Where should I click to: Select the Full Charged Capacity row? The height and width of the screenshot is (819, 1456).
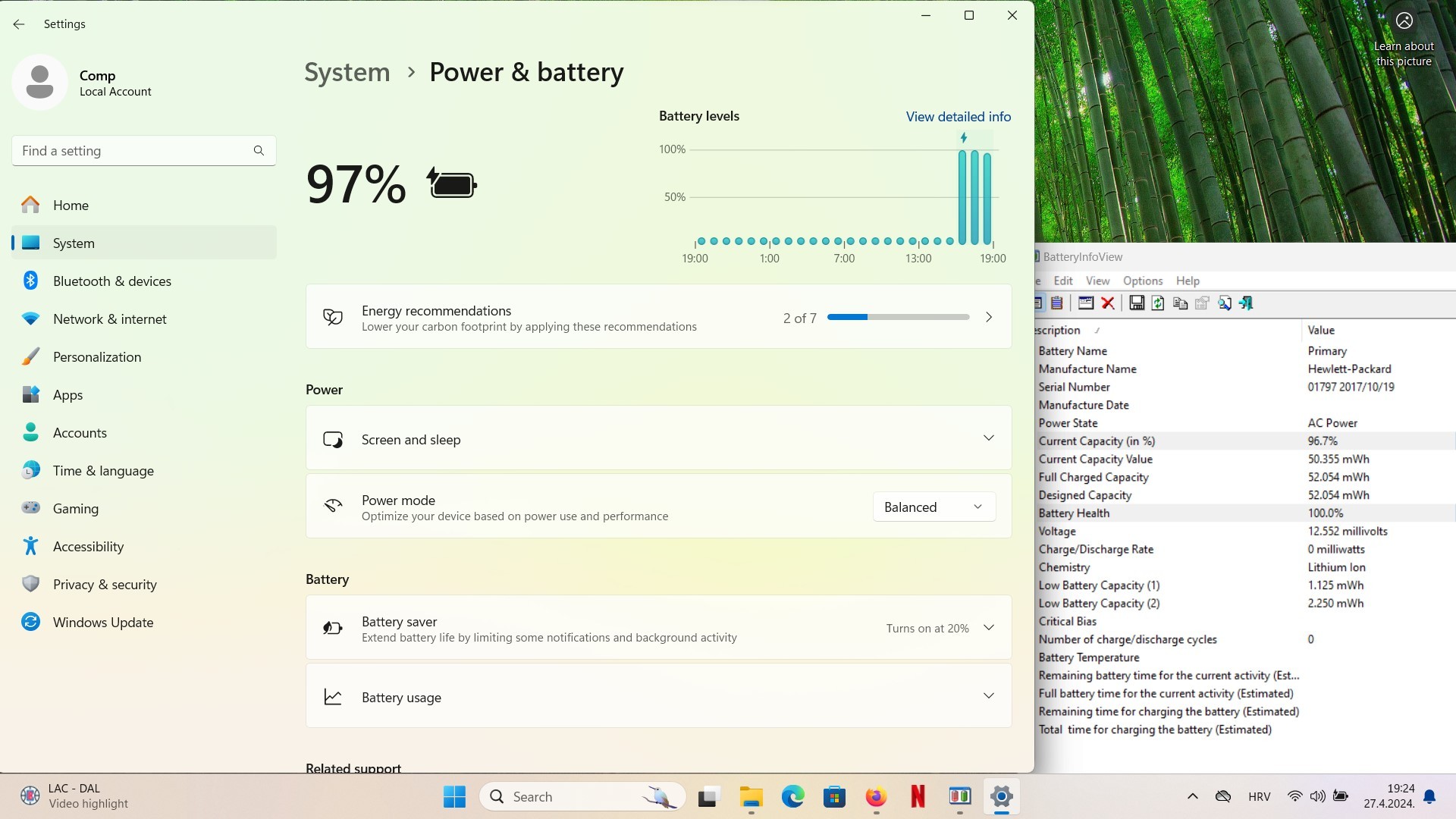point(1245,477)
